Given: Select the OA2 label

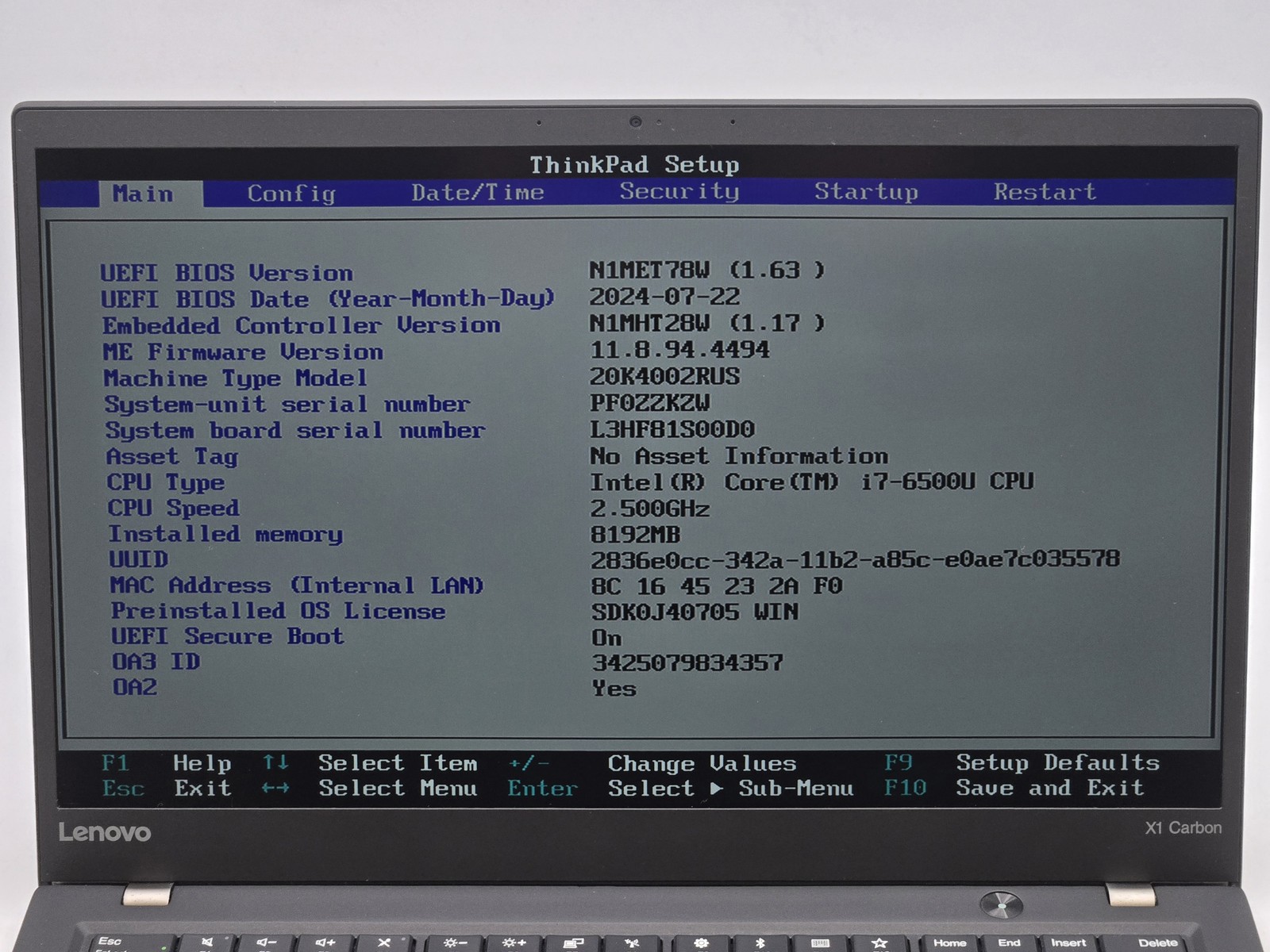Looking at the screenshot, I should [135, 687].
